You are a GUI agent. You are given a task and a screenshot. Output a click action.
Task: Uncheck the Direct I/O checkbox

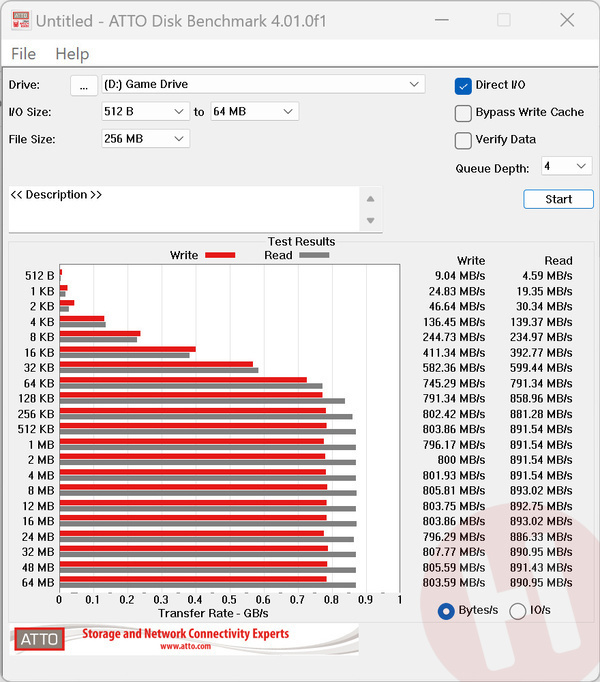pyautogui.click(x=463, y=86)
